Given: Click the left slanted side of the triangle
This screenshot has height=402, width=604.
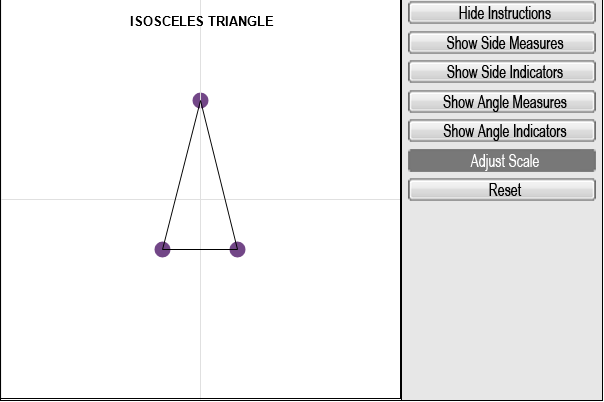Looking at the screenshot, I should [x=181, y=175].
